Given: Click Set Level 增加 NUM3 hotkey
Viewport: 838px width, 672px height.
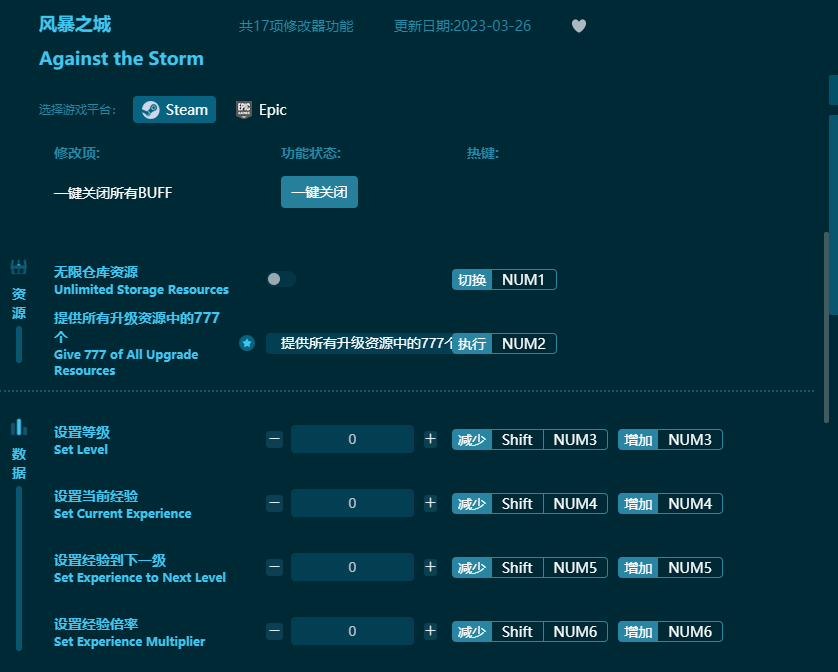Looking at the screenshot, I should click(670, 439).
